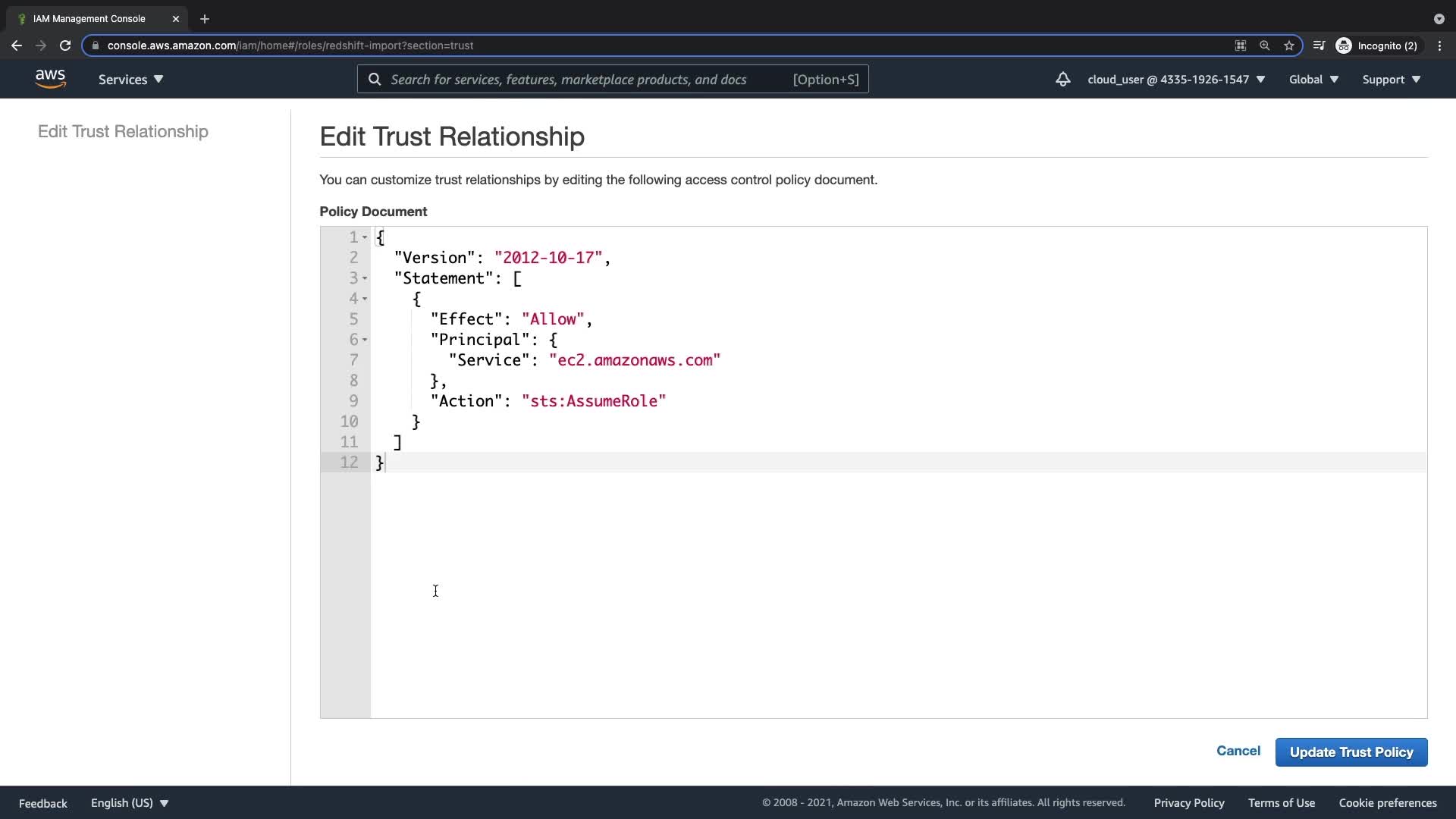Click the browser back arrow

pos(17,45)
